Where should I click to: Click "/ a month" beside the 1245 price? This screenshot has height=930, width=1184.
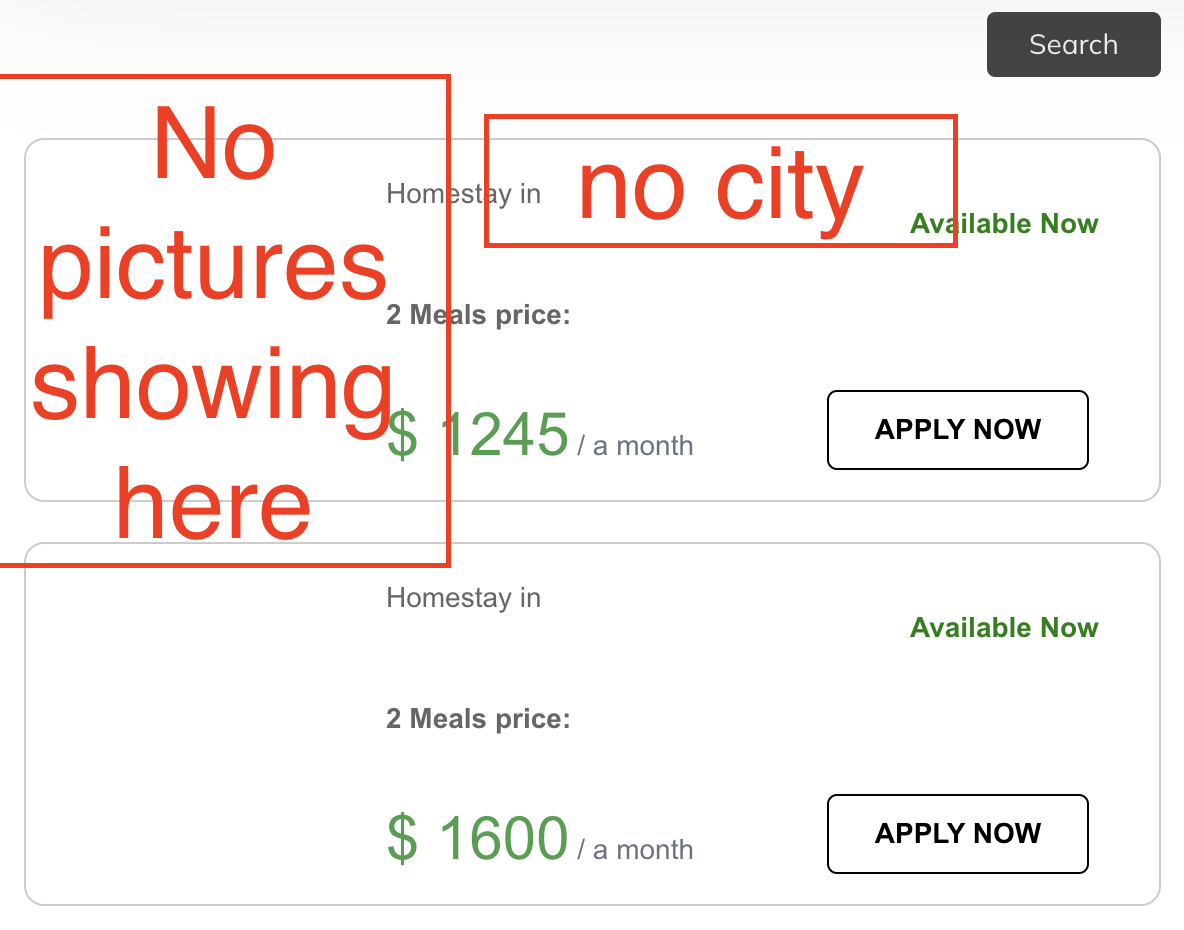pyautogui.click(x=635, y=446)
